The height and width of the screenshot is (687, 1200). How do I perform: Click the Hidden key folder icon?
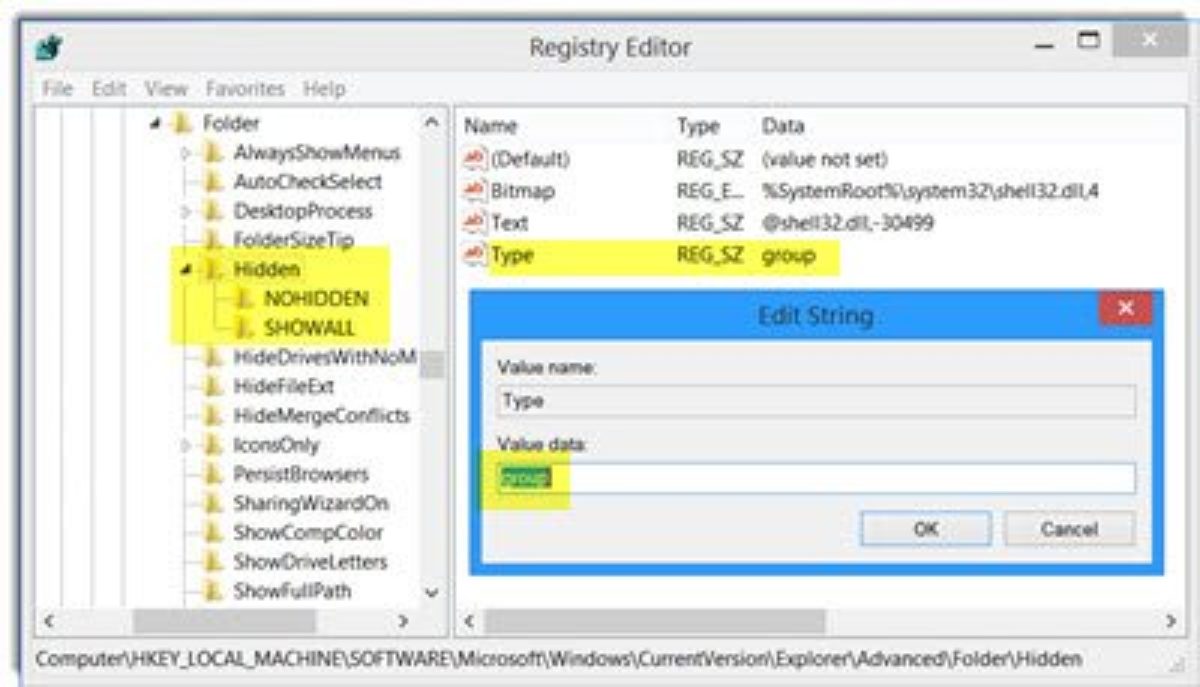(212, 270)
